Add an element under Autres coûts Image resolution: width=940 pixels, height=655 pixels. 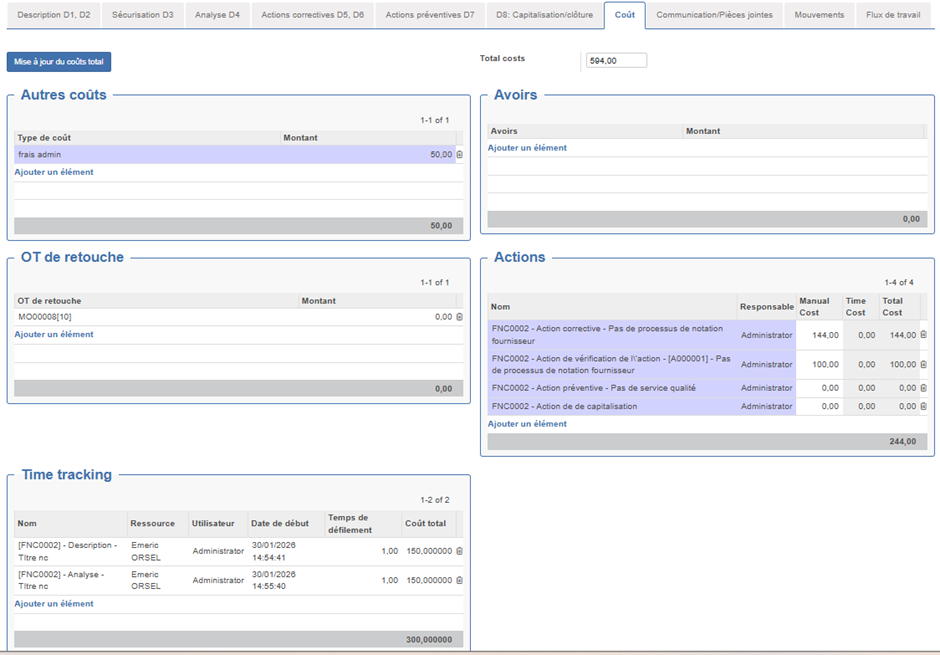(54, 172)
